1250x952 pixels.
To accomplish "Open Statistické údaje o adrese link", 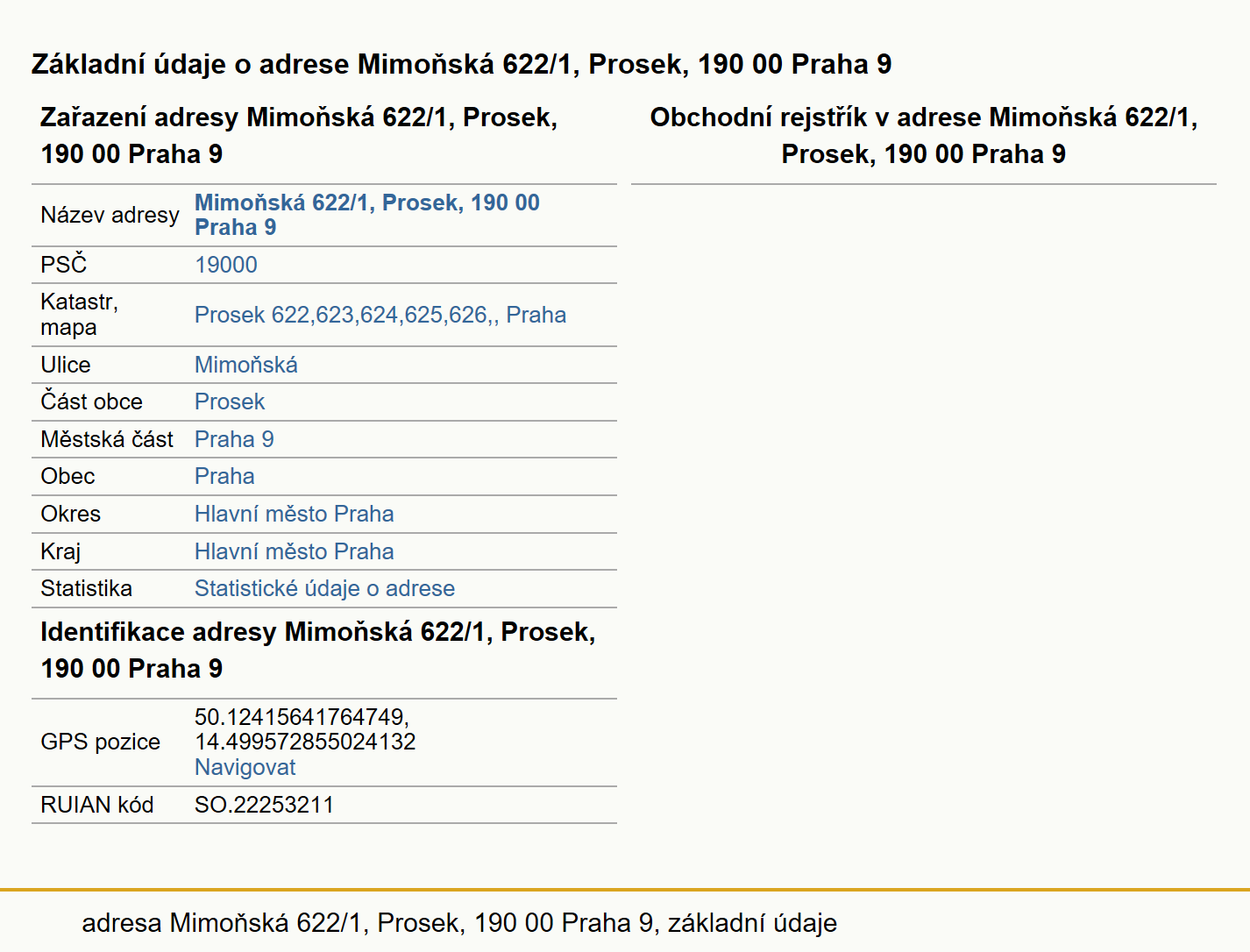I will [x=324, y=588].
